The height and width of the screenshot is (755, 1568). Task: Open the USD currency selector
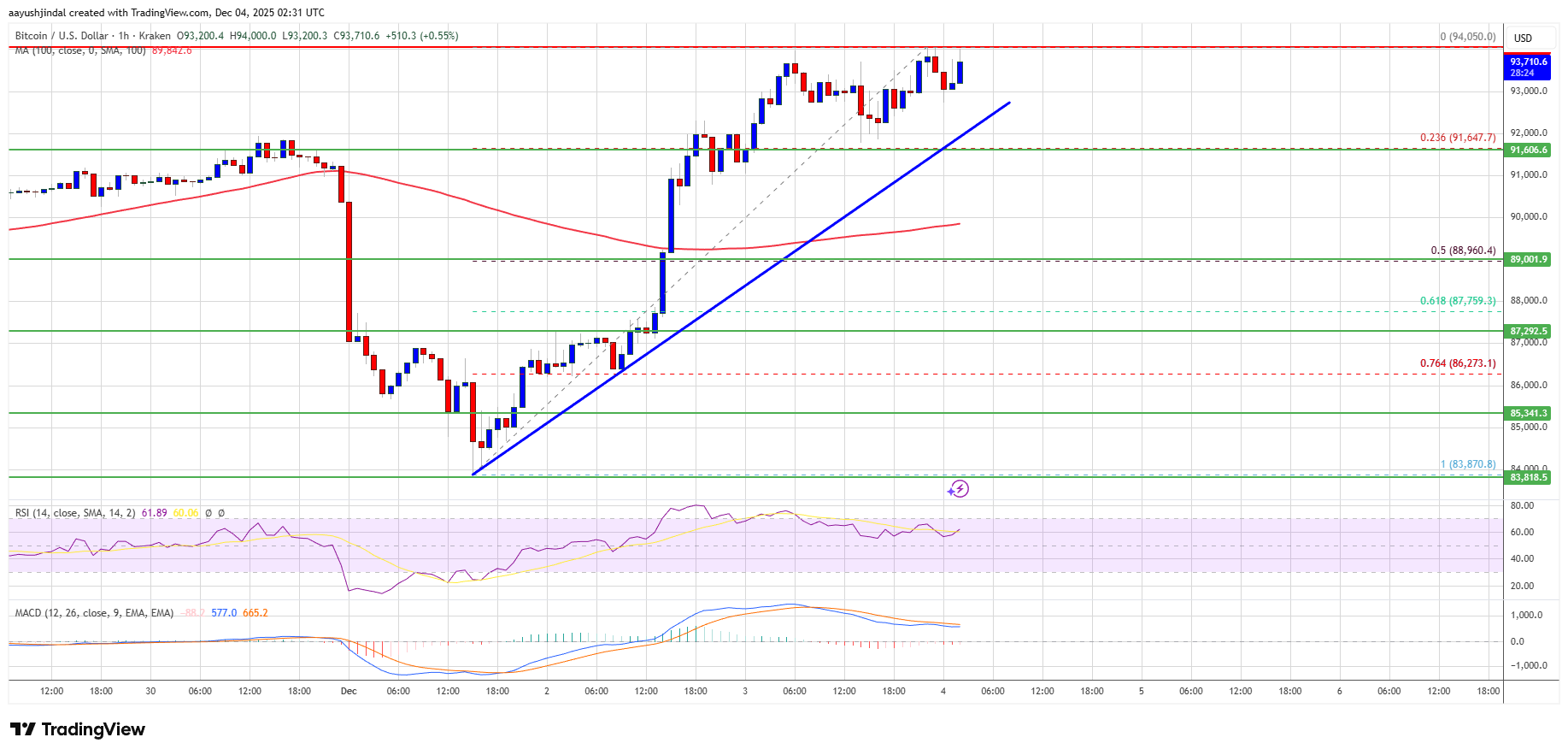(x=1523, y=38)
